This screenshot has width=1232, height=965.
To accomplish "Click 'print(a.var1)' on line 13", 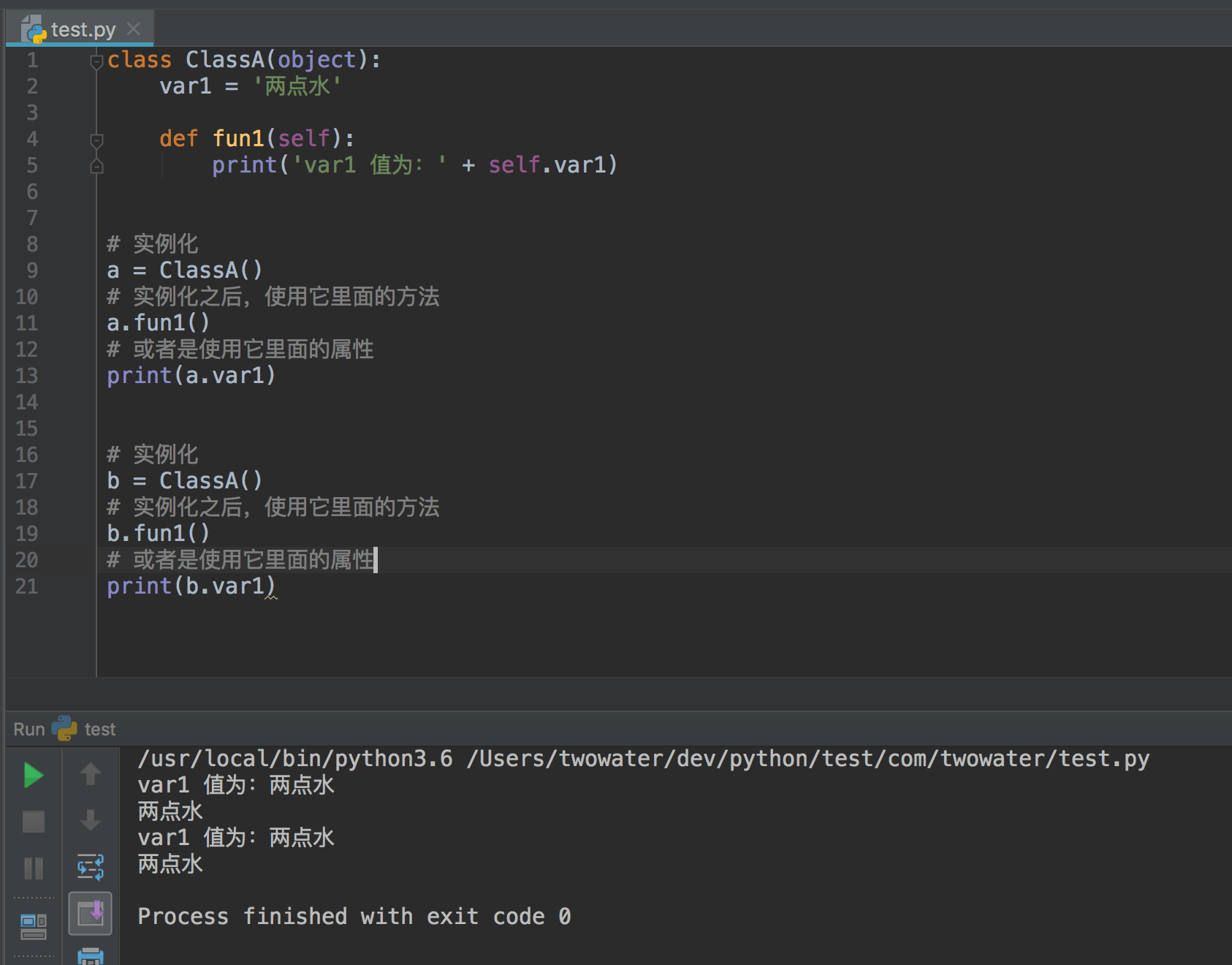I will pyautogui.click(x=191, y=375).
